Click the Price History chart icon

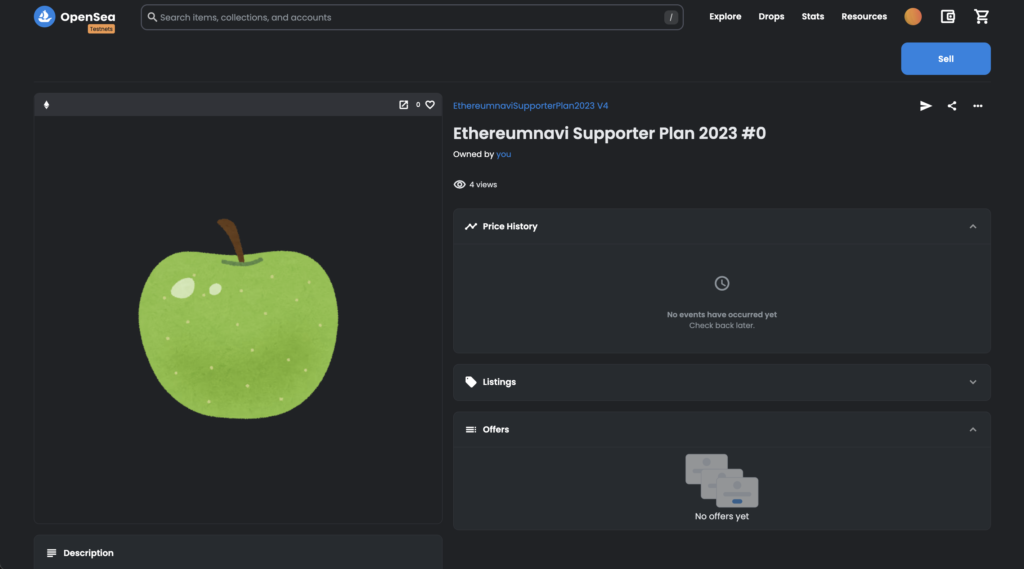(471, 226)
